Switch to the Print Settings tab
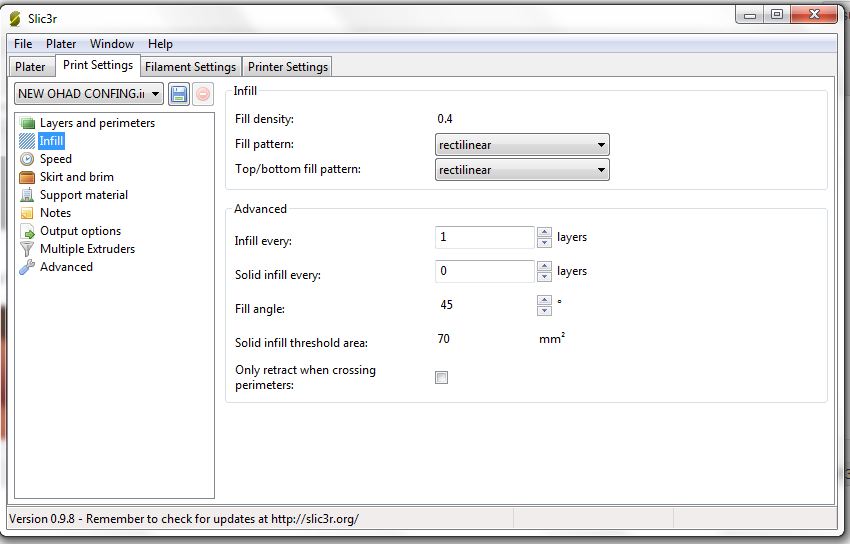Viewport: 850px width, 544px height. click(98, 65)
